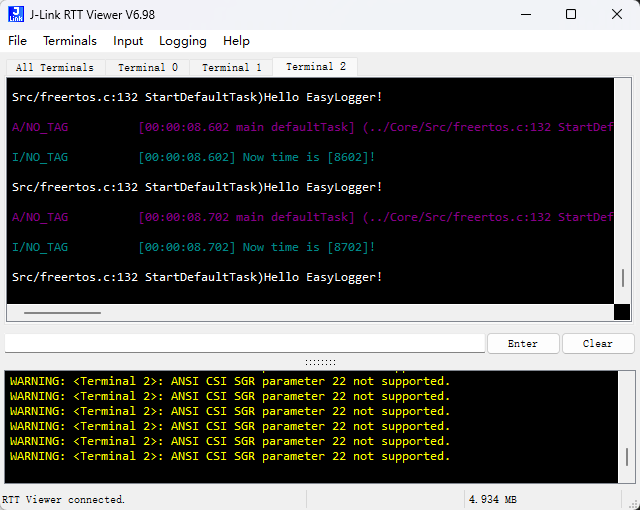Viewport: 640px width, 510px height.
Task: Open the Input menu
Action: click(128, 41)
